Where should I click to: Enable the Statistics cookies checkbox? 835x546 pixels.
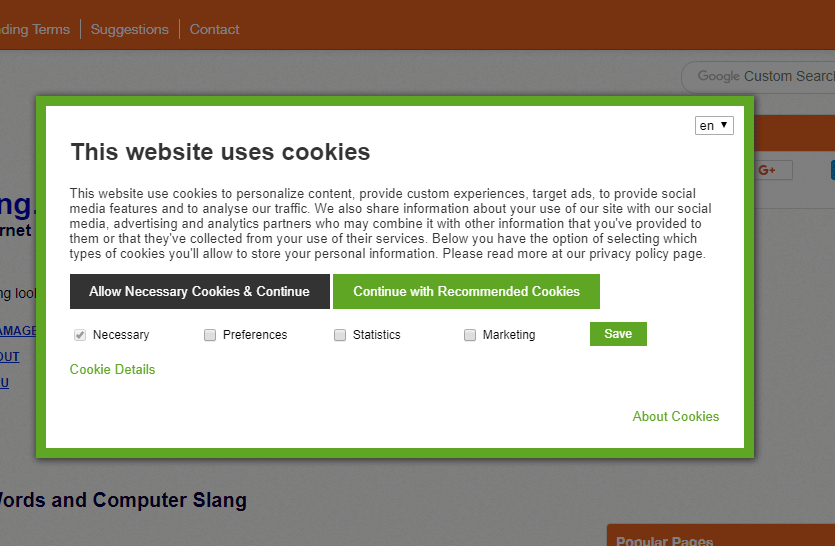pos(340,335)
